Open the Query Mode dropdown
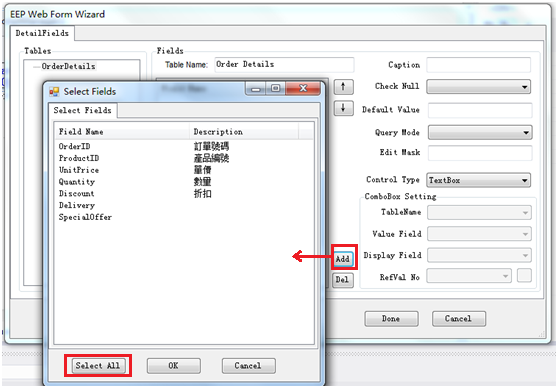Screen dimensions: 558x388 pos(480,132)
